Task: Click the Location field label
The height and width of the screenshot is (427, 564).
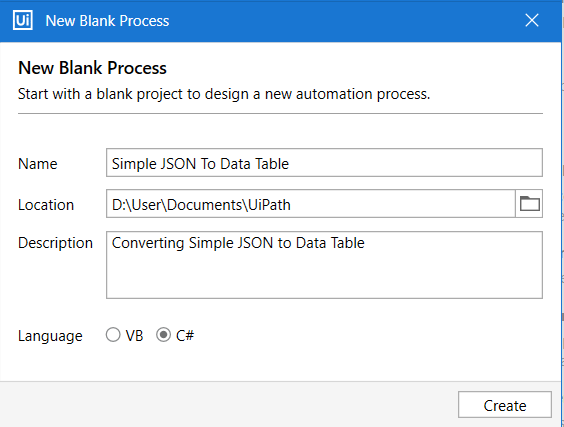Action: coord(46,205)
